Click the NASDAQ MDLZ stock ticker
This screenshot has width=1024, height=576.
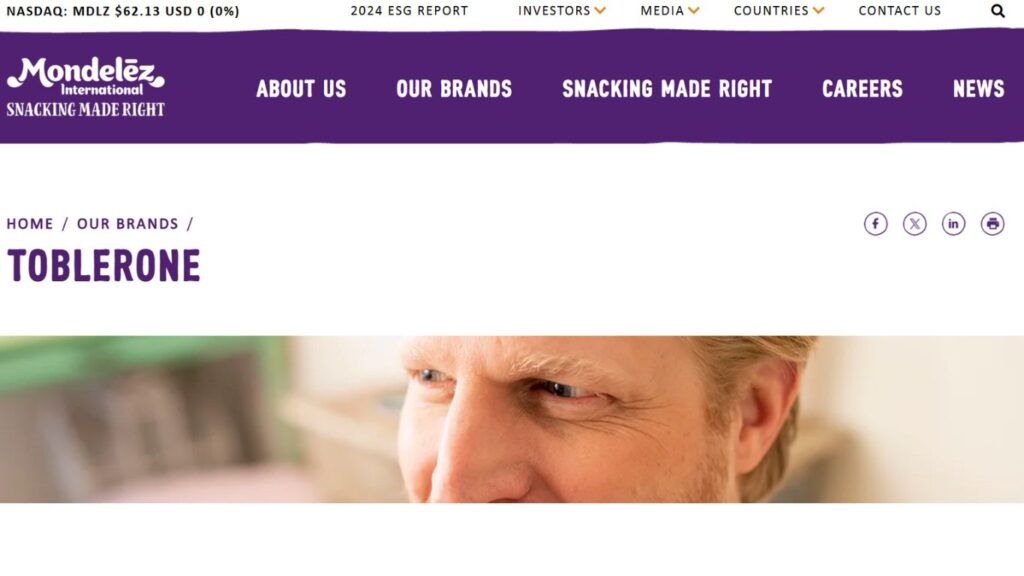point(123,11)
